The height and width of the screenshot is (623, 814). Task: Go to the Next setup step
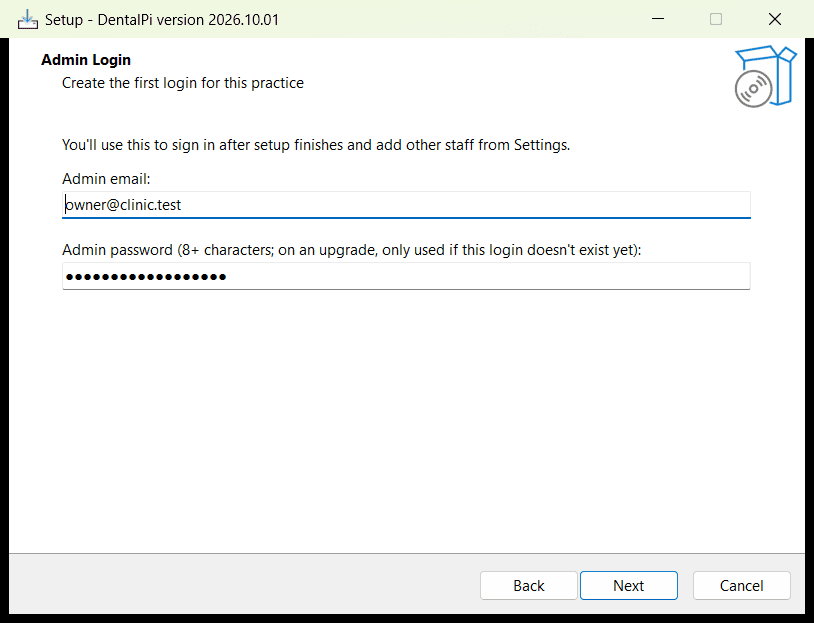click(629, 586)
